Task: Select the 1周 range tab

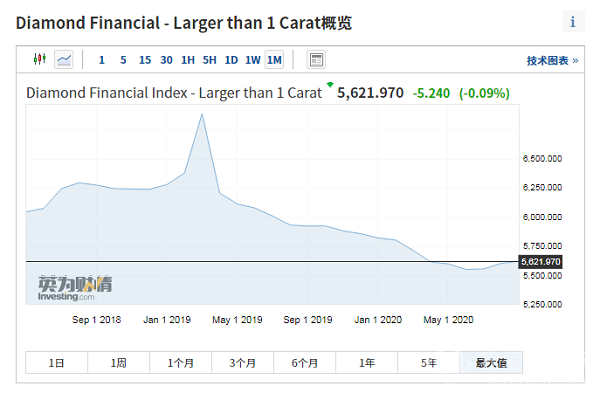Action: (x=118, y=362)
